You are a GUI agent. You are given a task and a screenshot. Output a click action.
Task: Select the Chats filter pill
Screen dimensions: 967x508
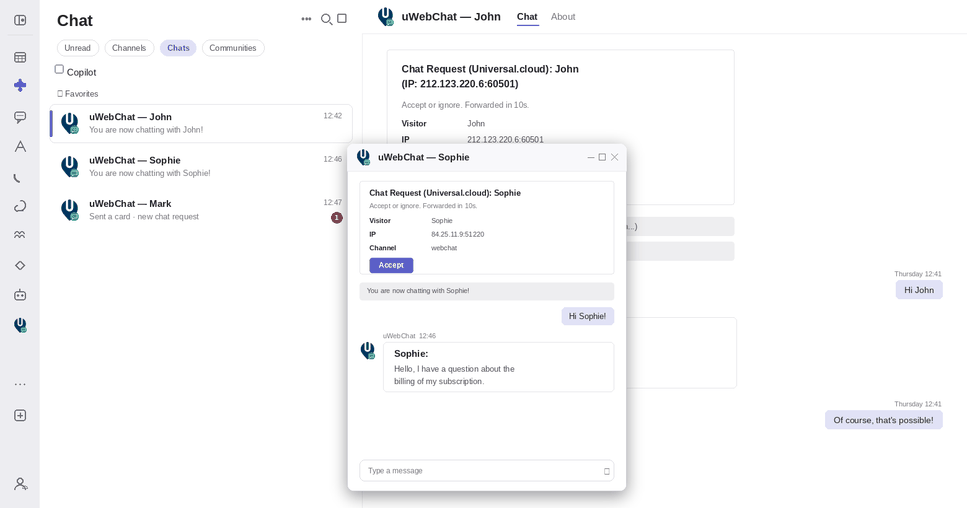[x=178, y=48]
